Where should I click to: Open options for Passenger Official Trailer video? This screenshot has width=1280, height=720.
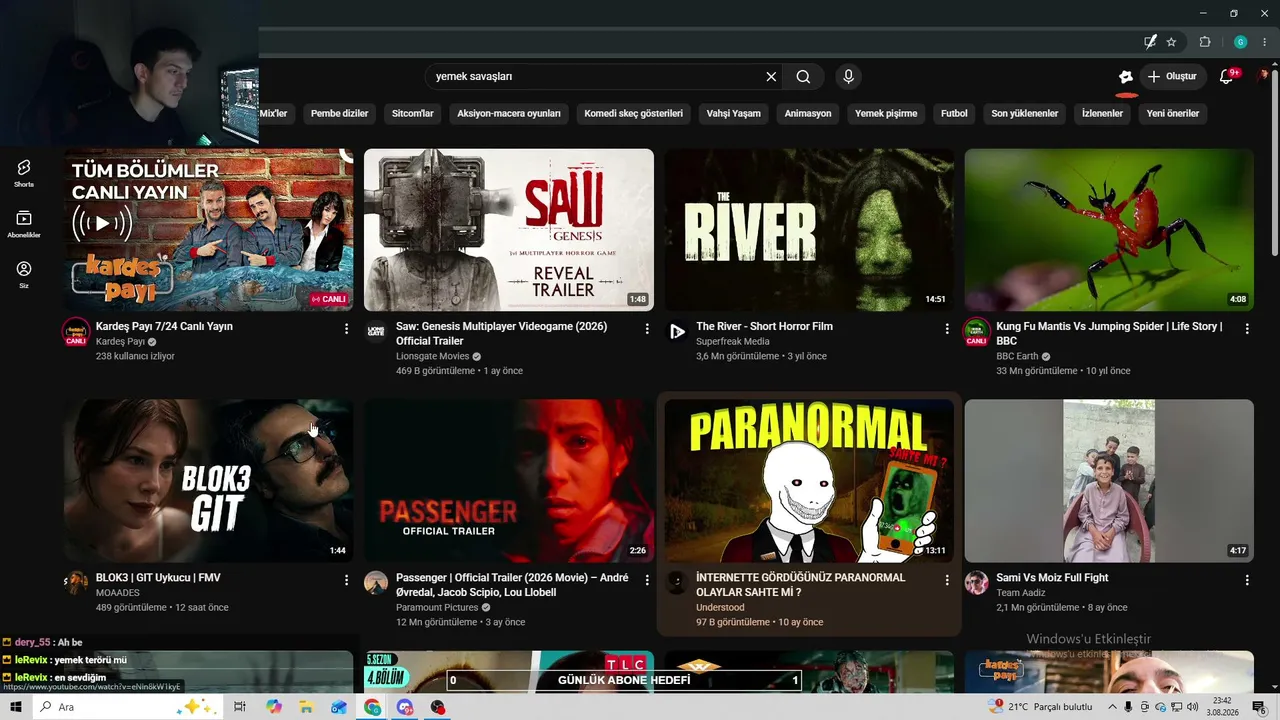(647, 579)
